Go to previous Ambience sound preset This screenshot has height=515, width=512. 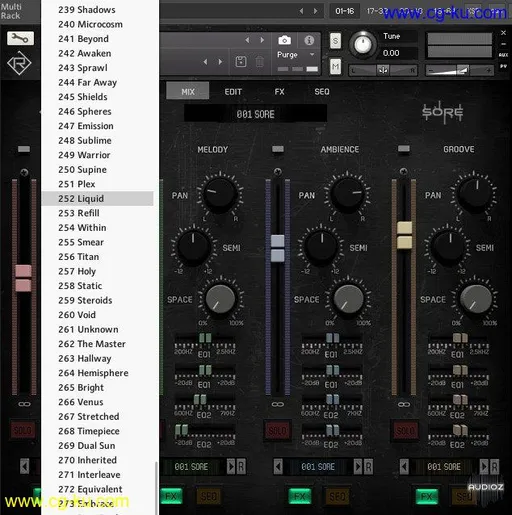278,466
